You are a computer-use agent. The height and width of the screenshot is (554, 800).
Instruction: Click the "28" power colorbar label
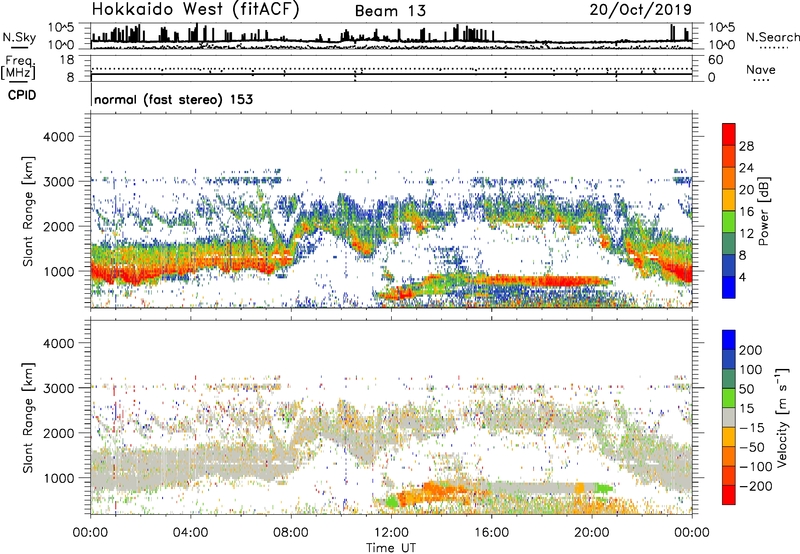point(746,146)
